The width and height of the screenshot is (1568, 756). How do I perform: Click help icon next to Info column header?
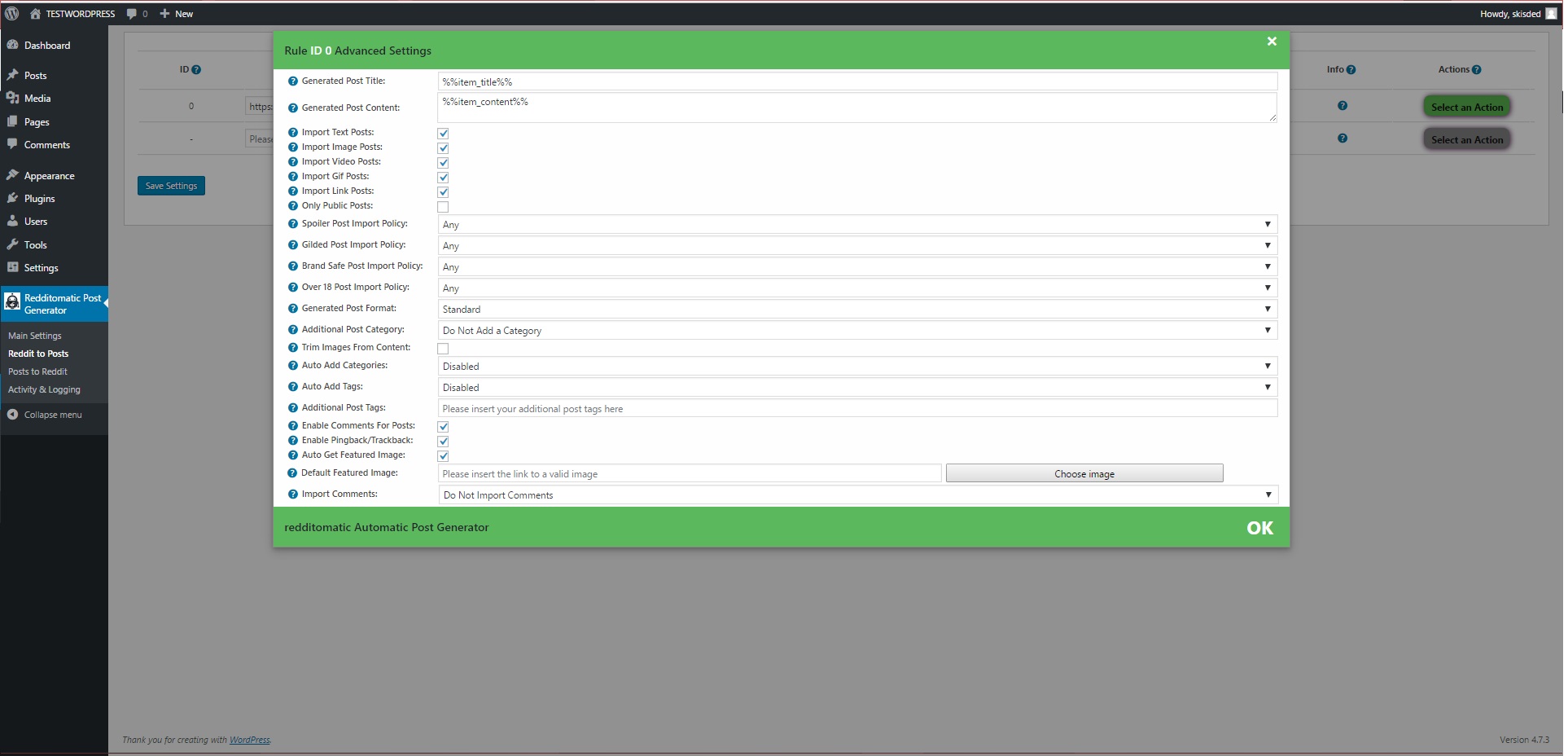click(1351, 70)
